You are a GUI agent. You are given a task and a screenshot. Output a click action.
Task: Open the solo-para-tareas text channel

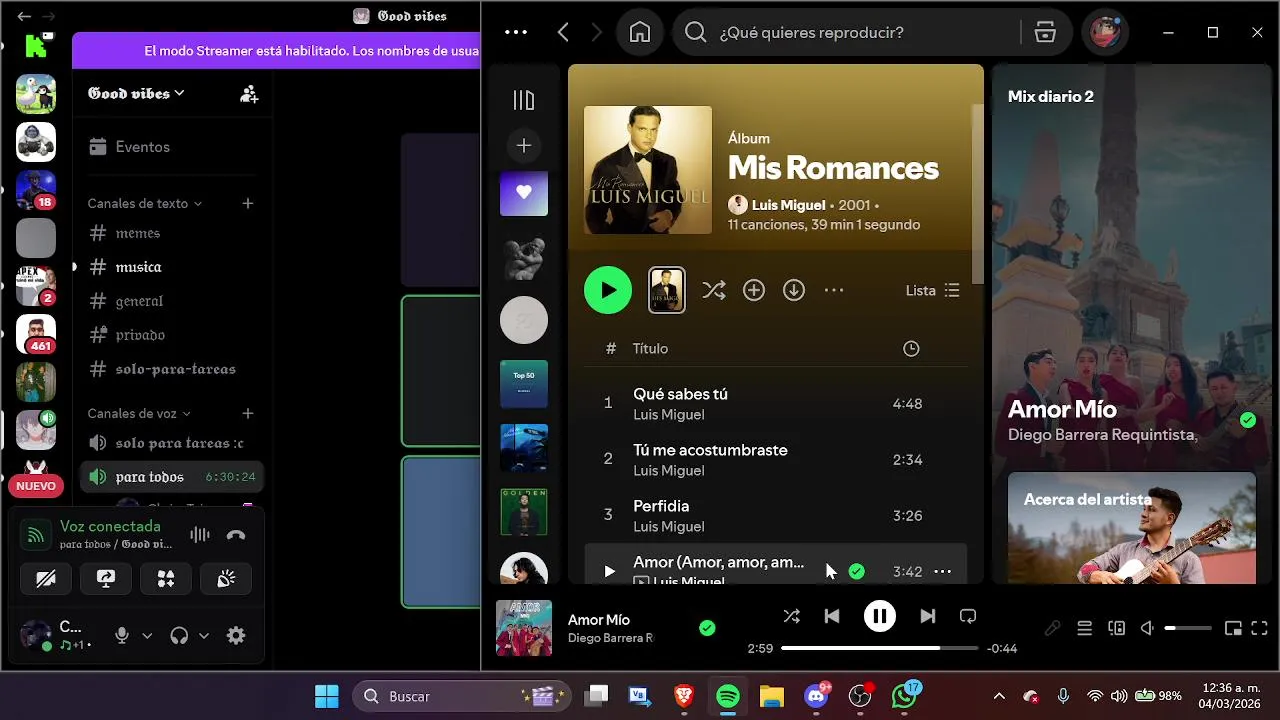pyautogui.click(x=171, y=369)
